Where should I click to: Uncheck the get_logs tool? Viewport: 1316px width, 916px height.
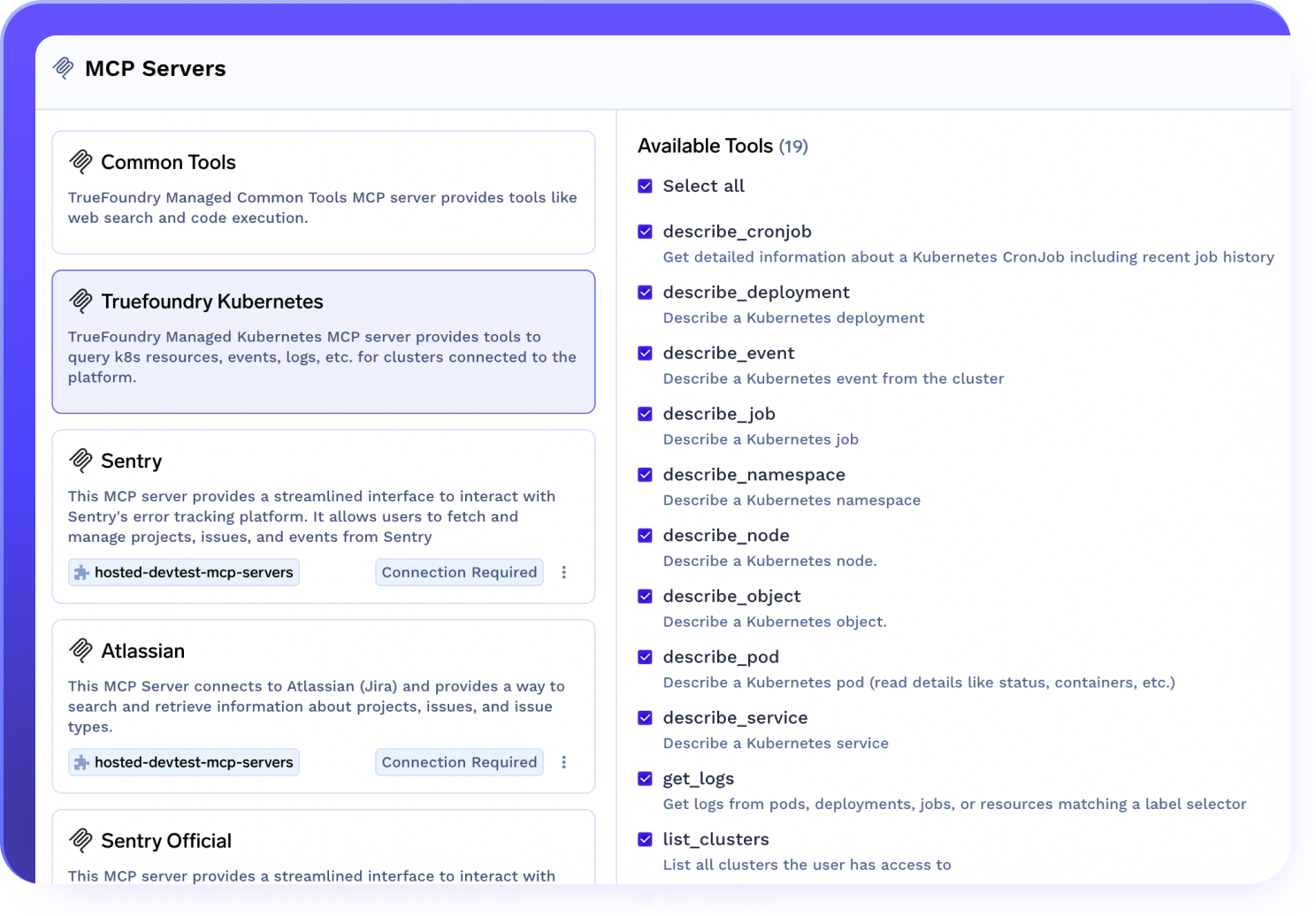(645, 779)
